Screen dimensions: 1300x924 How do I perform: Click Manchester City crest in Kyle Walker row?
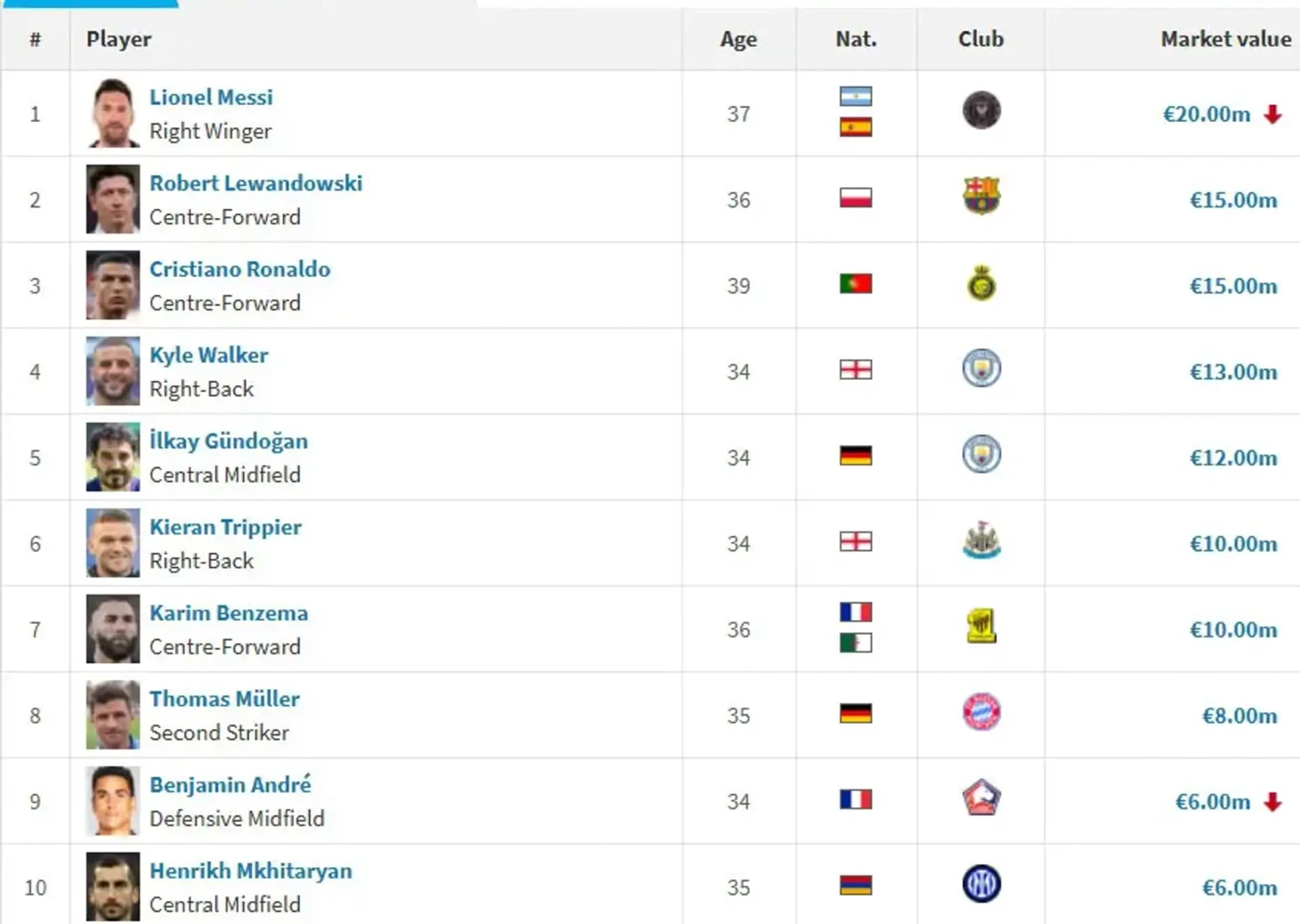(x=981, y=369)
